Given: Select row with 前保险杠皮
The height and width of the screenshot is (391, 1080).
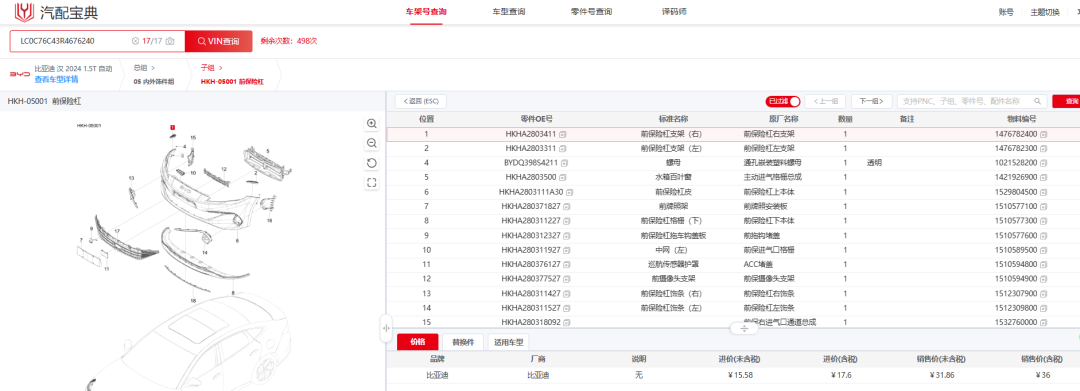Looking at the screenshot, I should (733, 192).
